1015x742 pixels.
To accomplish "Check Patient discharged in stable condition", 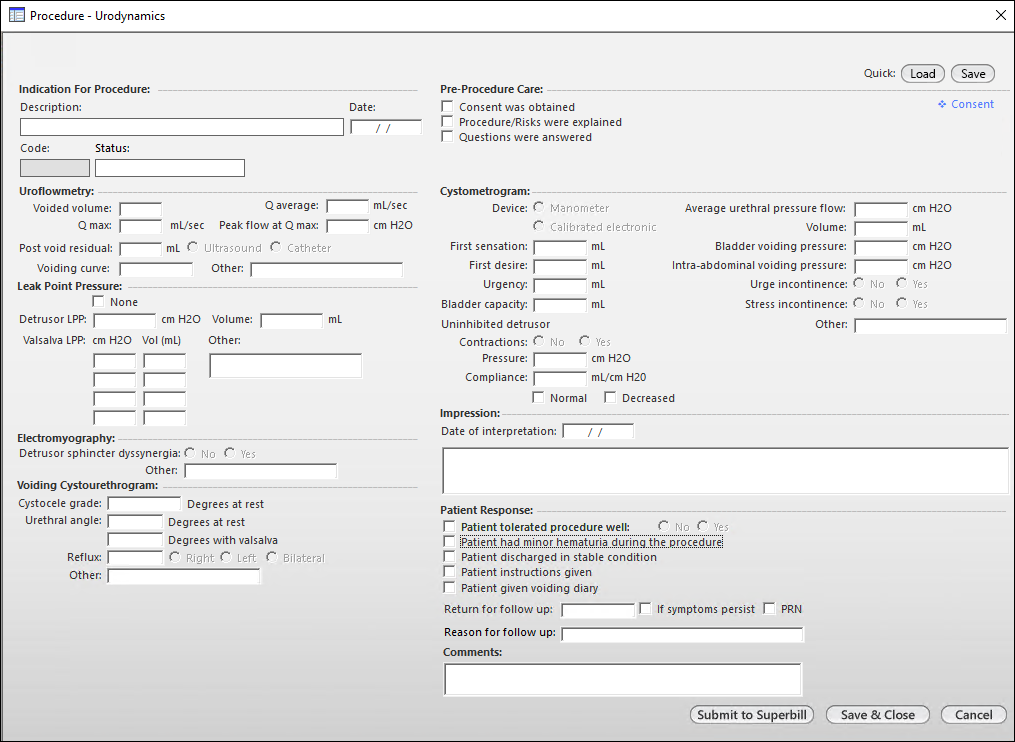I will click(449, 557).
